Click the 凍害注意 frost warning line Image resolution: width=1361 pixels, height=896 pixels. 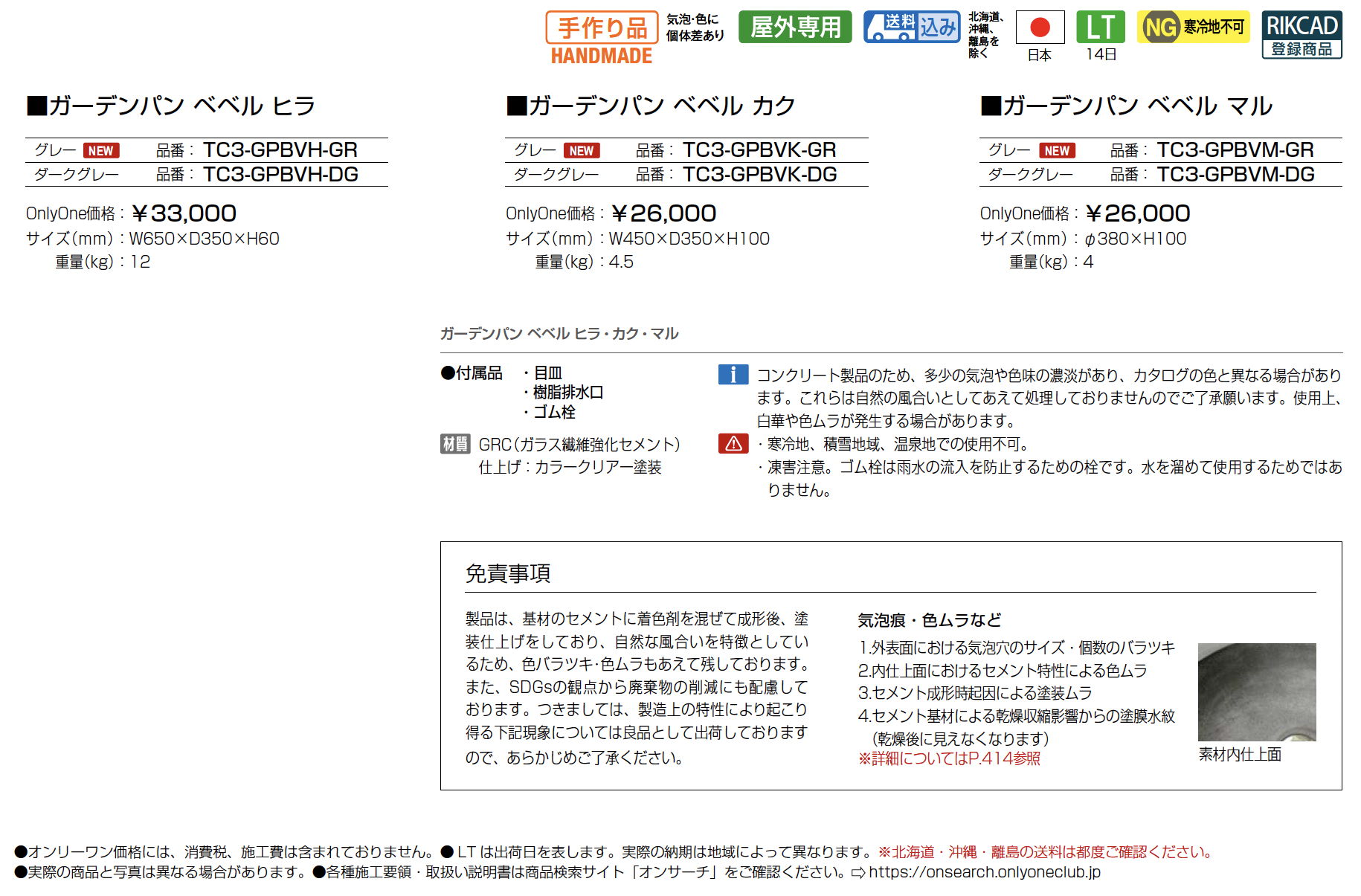1050,478
